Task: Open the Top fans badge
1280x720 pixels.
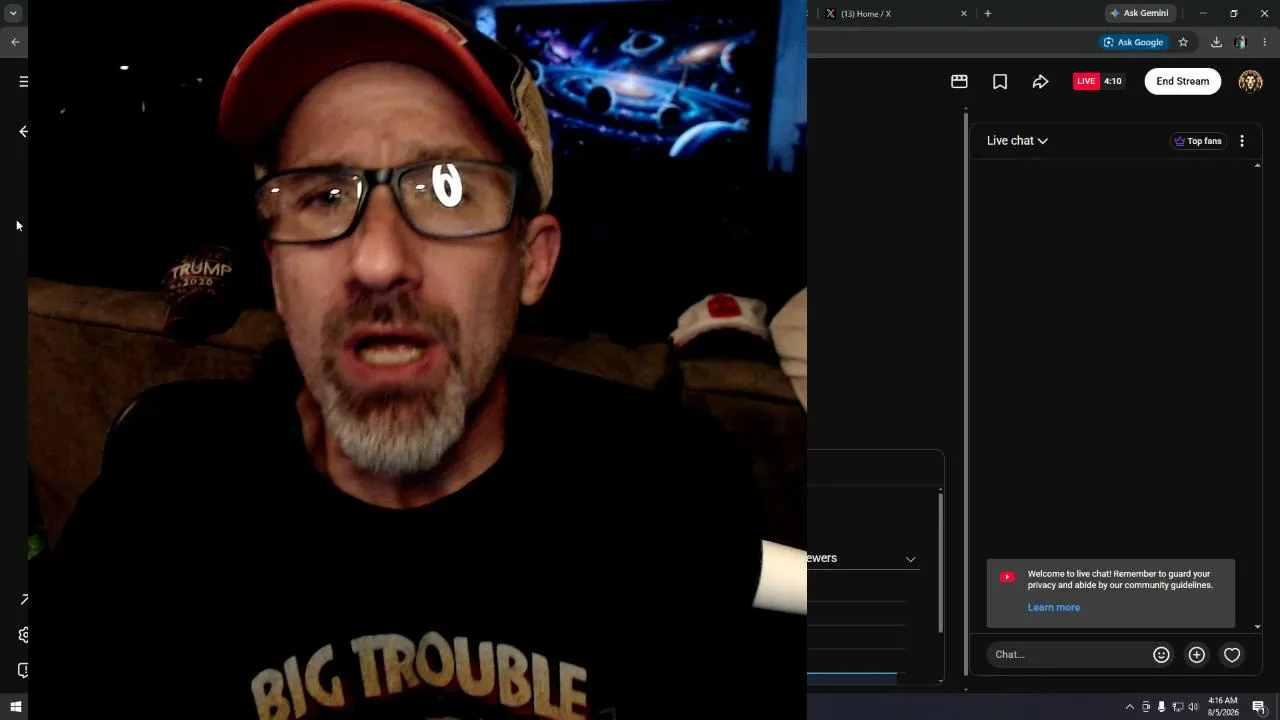Action: click(1198, 141)
